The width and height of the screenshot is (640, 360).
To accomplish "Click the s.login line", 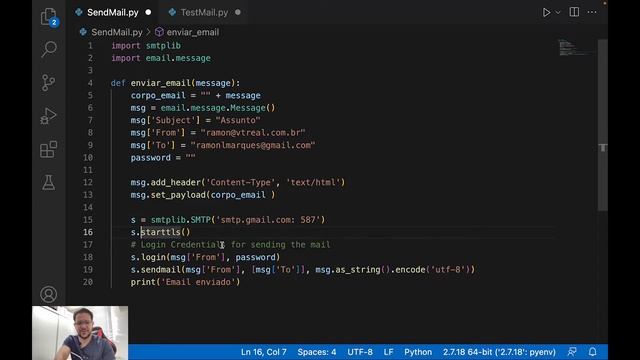I will pyautogui.click(x=205, y=257).
